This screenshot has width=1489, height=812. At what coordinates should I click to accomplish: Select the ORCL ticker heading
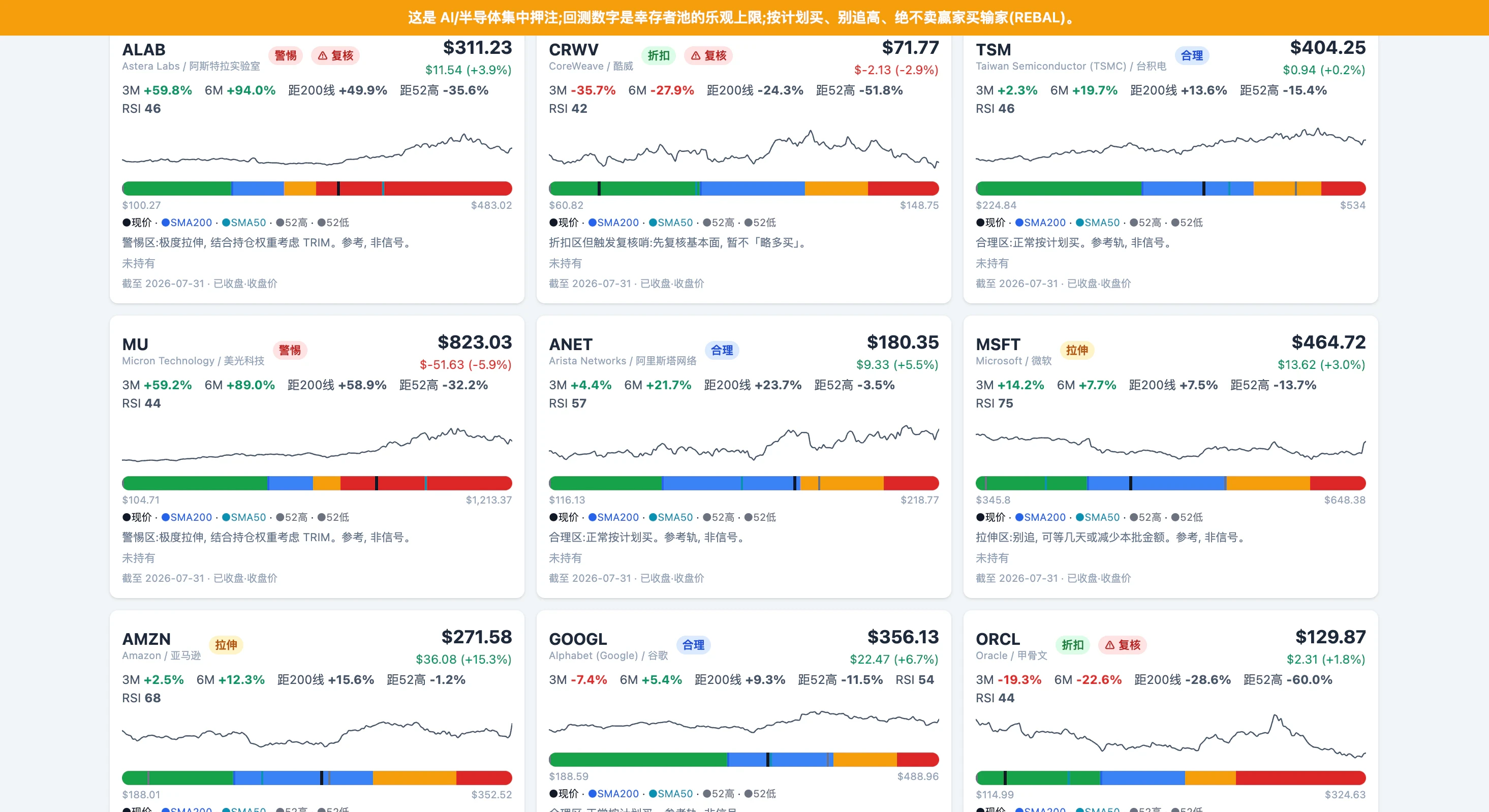coord(998,639)
